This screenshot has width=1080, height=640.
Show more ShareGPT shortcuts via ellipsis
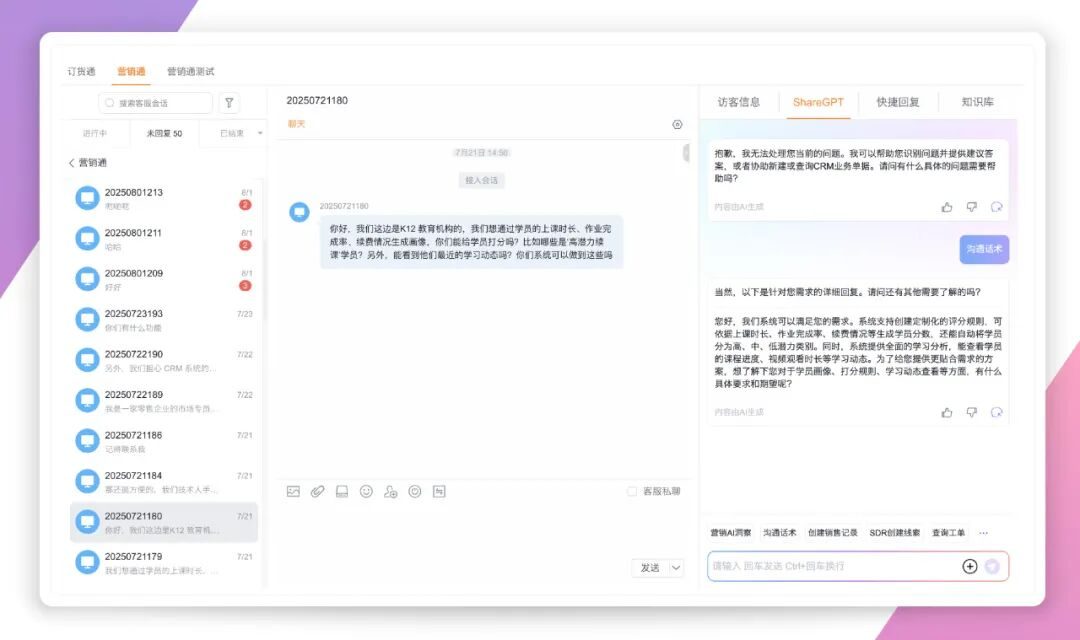click(983, 533)
